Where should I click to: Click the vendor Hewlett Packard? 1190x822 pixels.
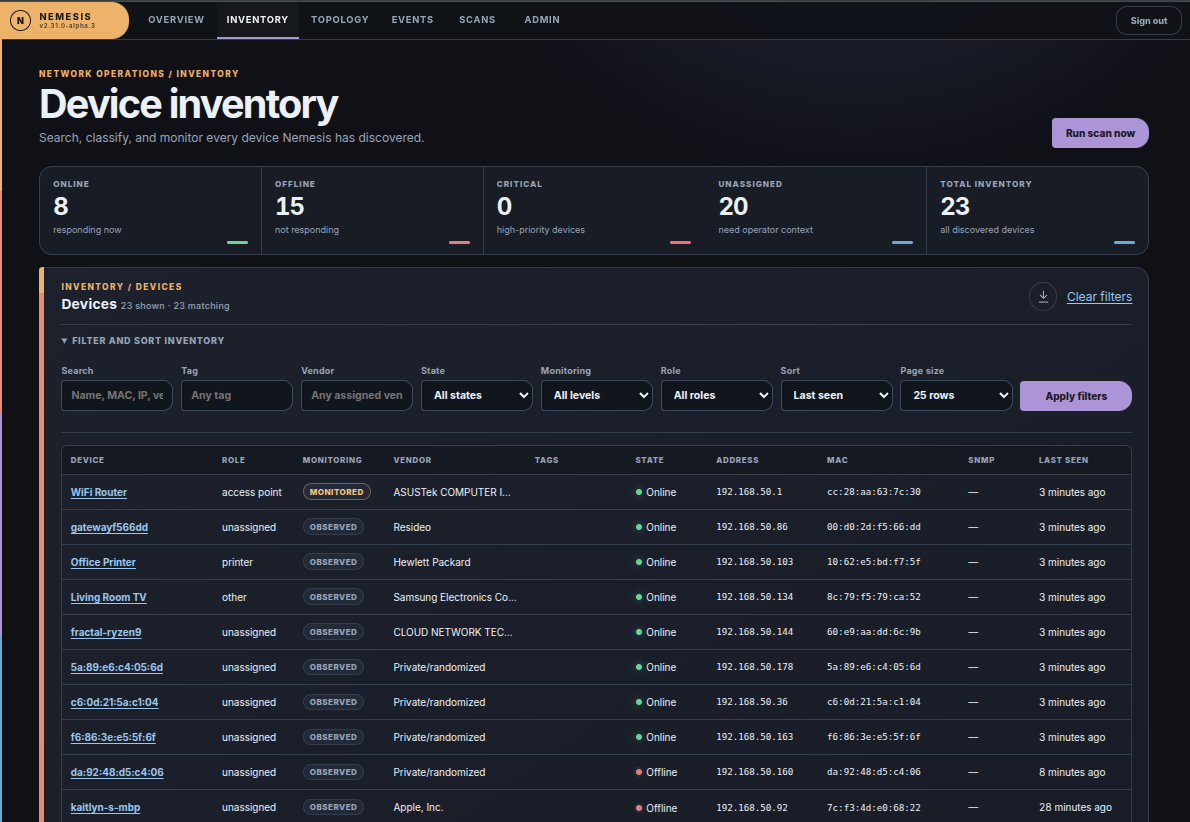click(x=432, y=562)
